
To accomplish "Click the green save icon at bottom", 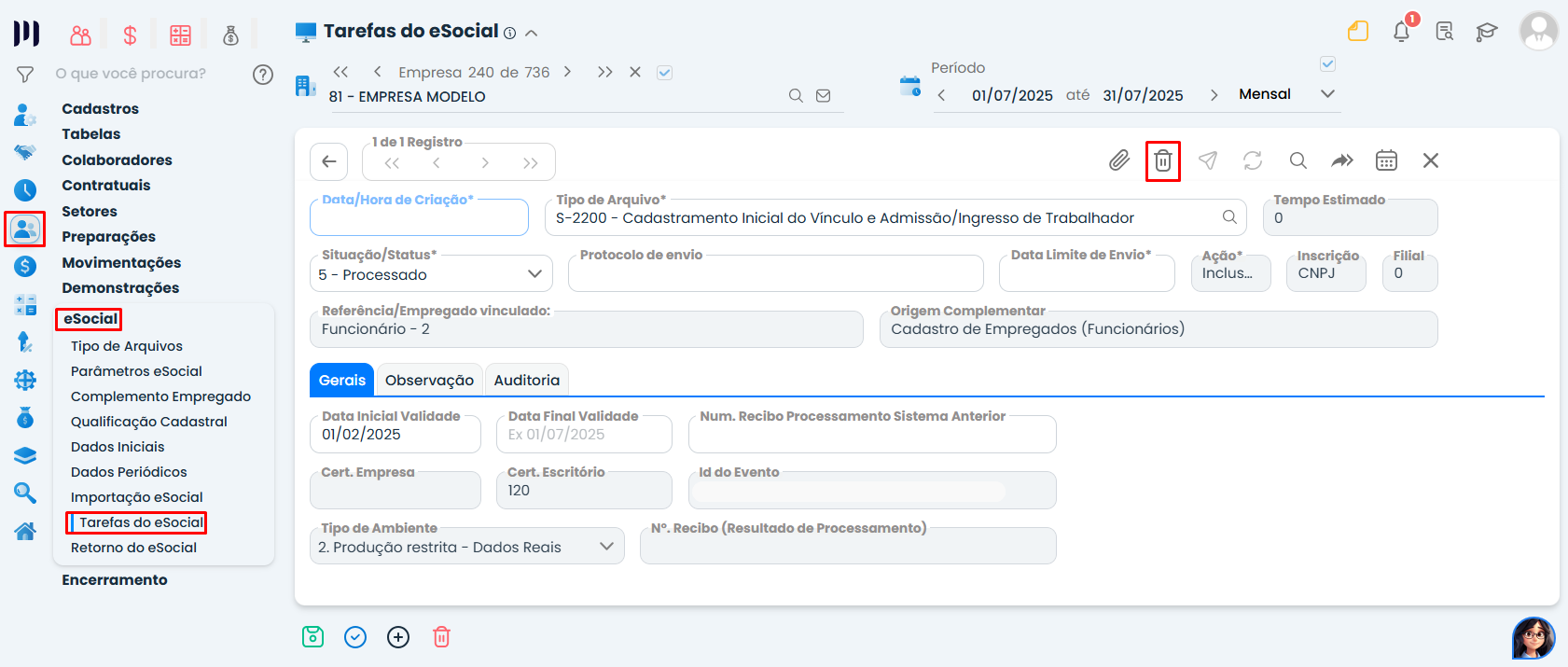I will click(x=313, y=637).
